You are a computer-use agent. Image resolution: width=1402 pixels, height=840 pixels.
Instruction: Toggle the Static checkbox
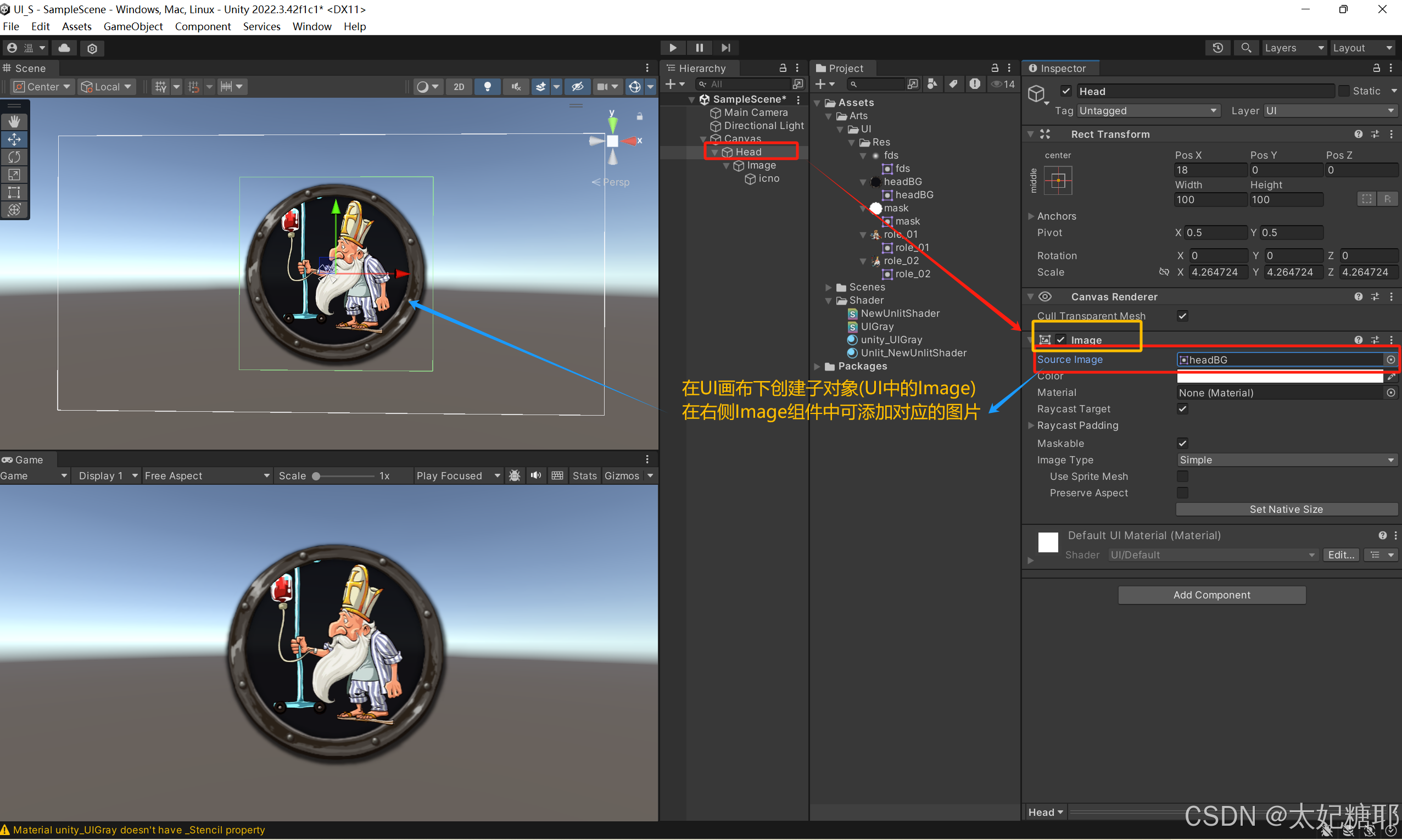coord(1344,91)
